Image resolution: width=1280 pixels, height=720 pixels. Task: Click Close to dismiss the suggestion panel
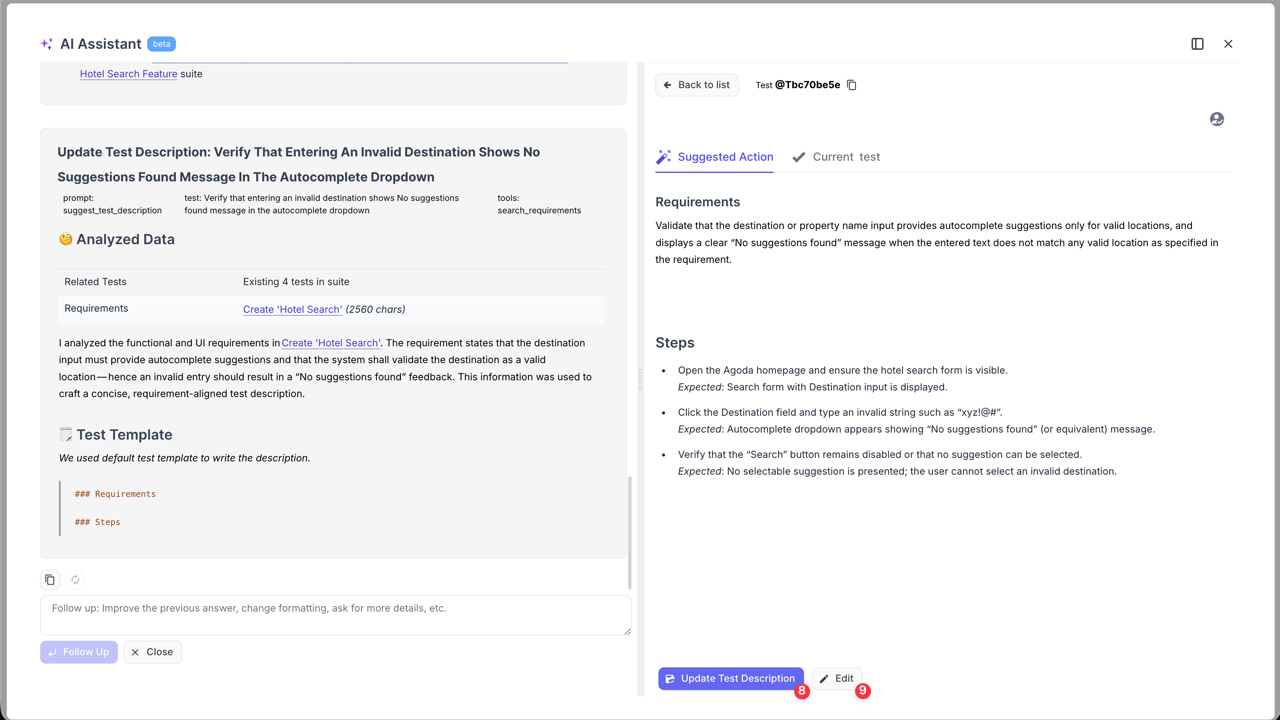[152, 651]
